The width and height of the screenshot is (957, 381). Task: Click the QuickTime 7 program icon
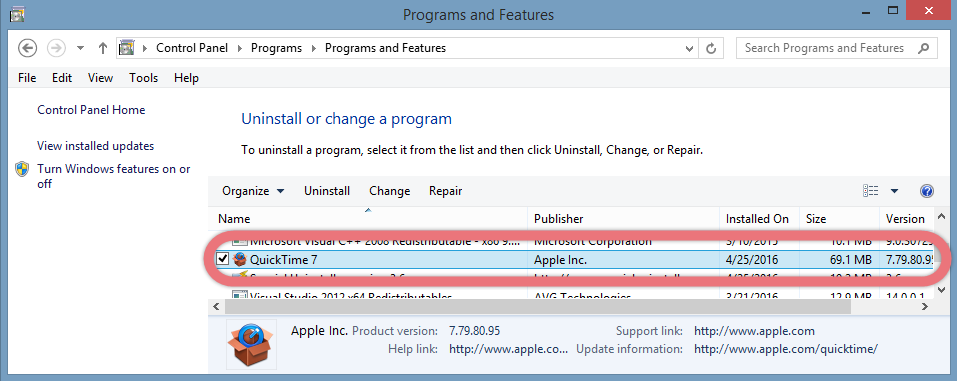click(x=240, y=259)
